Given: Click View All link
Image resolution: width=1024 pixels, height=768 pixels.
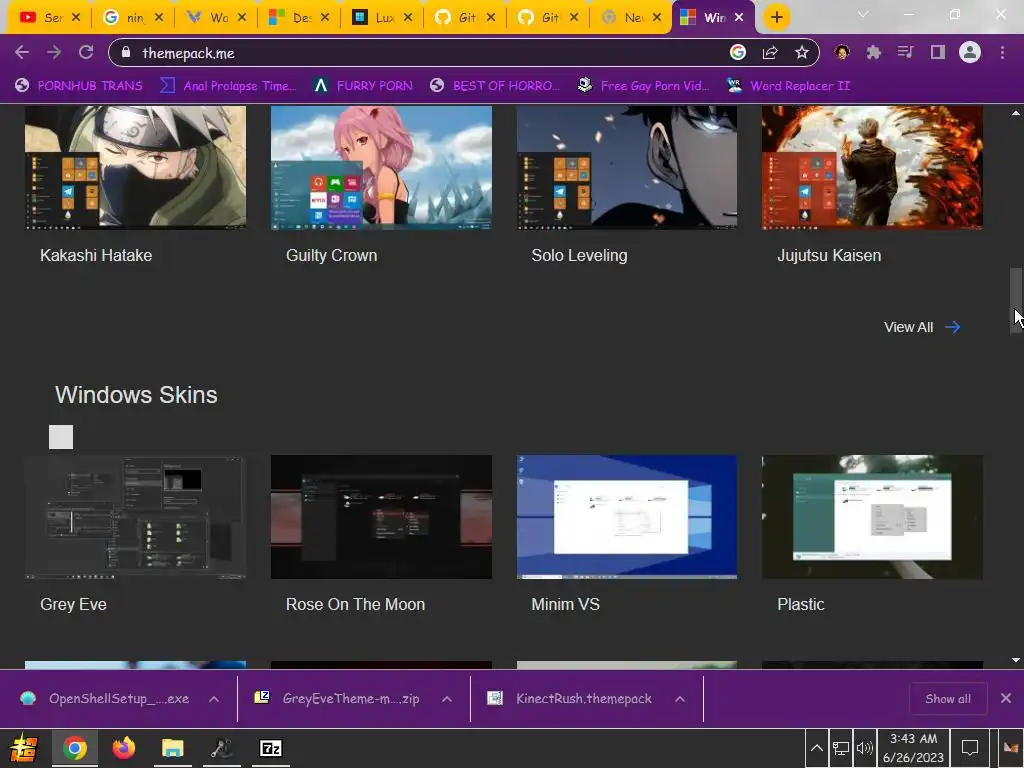Looking at the screenshot, I should tap(921, 327).
